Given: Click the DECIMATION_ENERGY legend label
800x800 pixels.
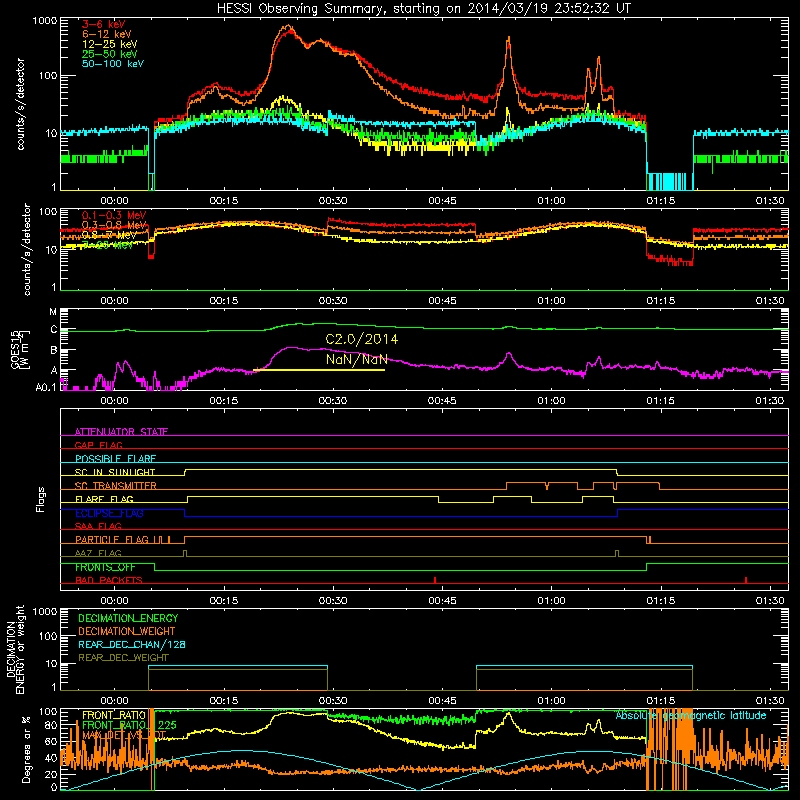Looking at the screenshot, I should point(128,618).
